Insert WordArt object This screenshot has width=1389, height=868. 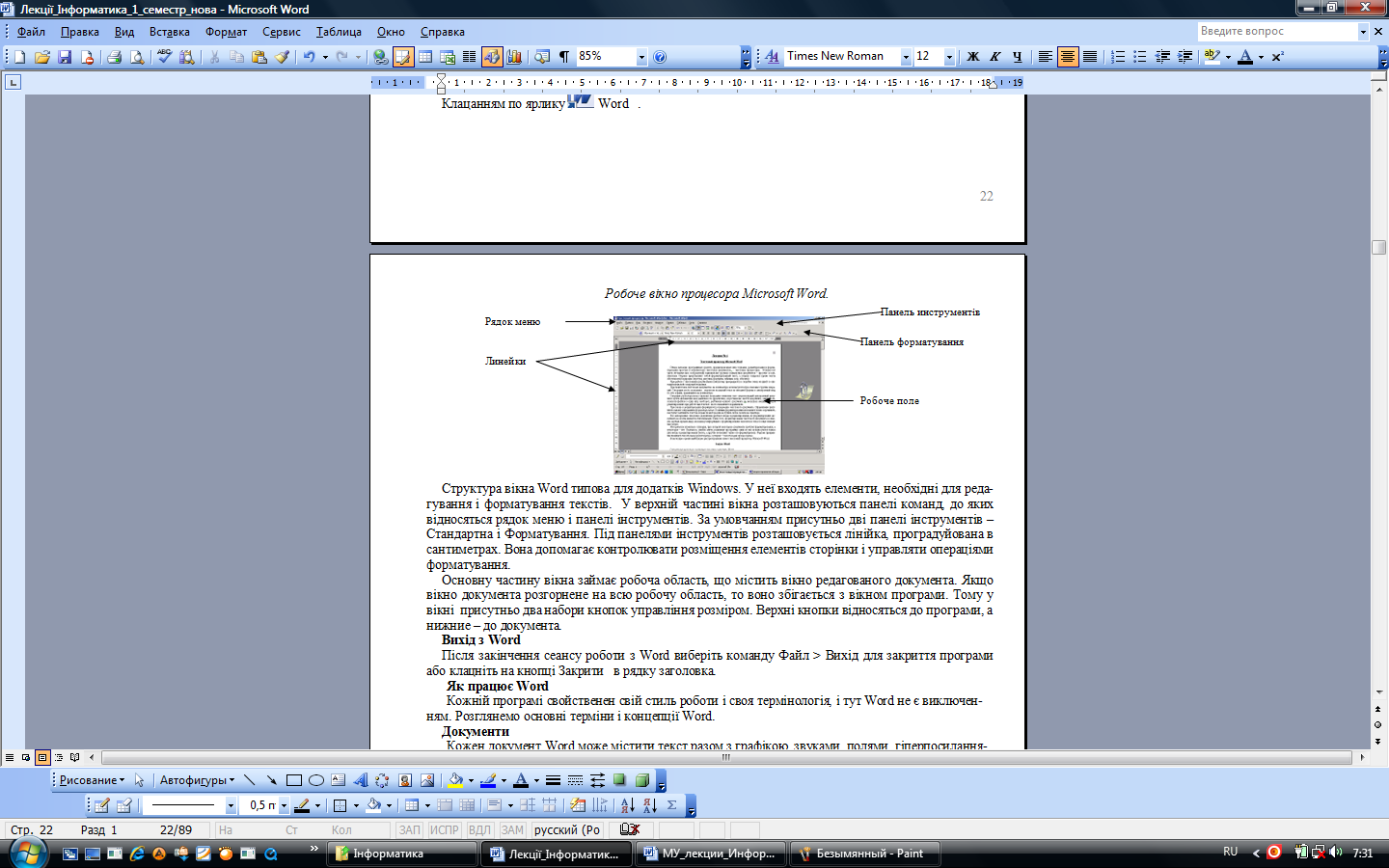[360, 780]
